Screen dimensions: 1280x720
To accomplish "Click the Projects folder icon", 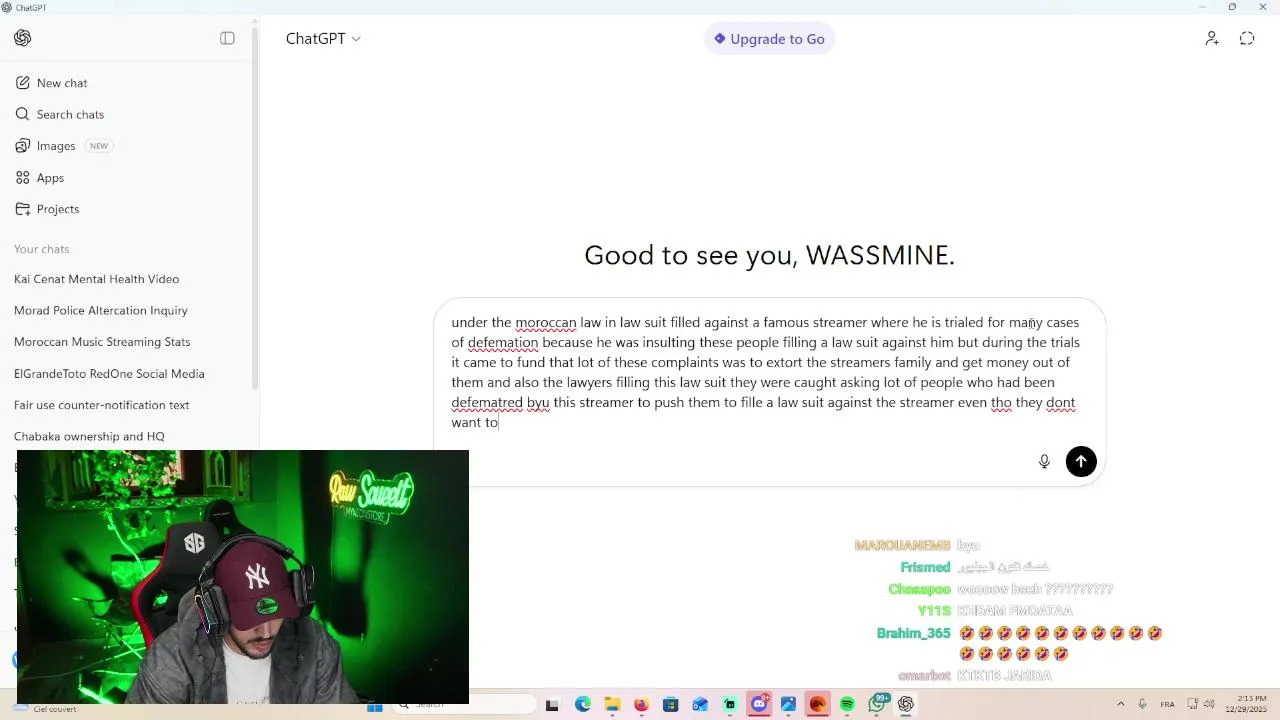I will 23,209.
